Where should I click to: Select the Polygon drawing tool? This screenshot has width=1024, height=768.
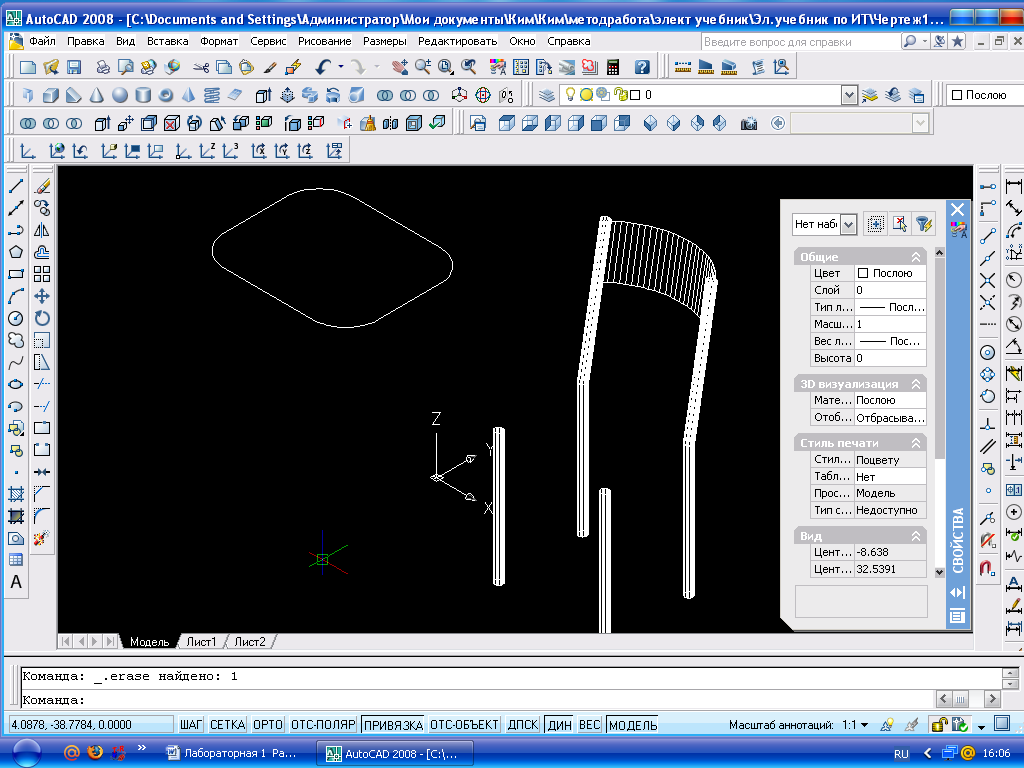(x=16, y=252)
